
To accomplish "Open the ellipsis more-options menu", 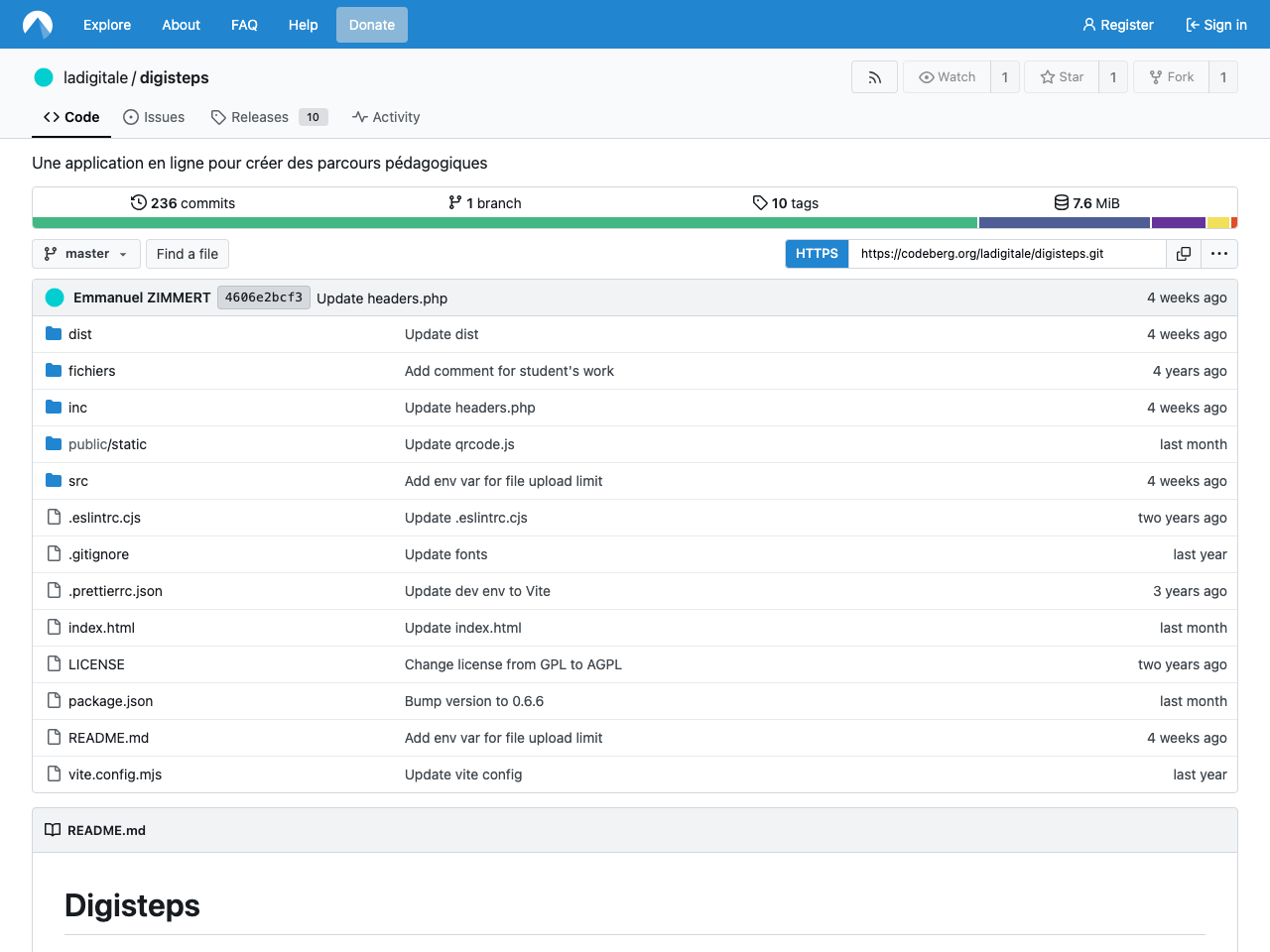I will click(1218, 254).
